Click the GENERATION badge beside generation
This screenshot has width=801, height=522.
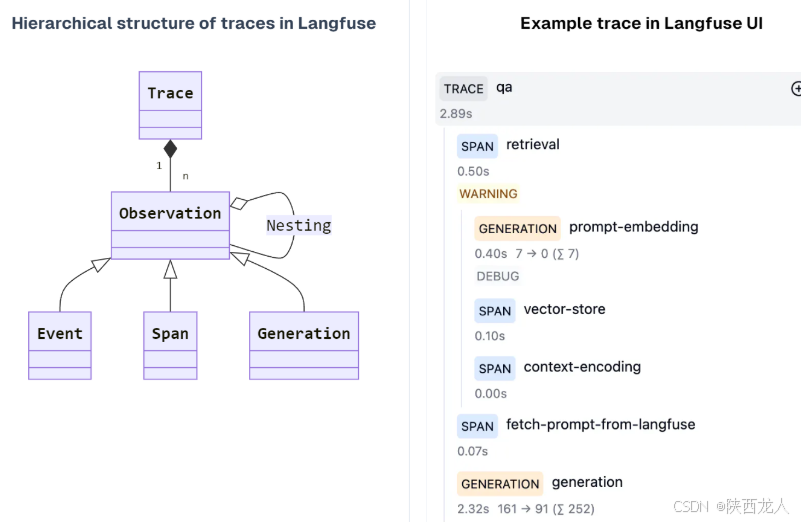point(500,484)
